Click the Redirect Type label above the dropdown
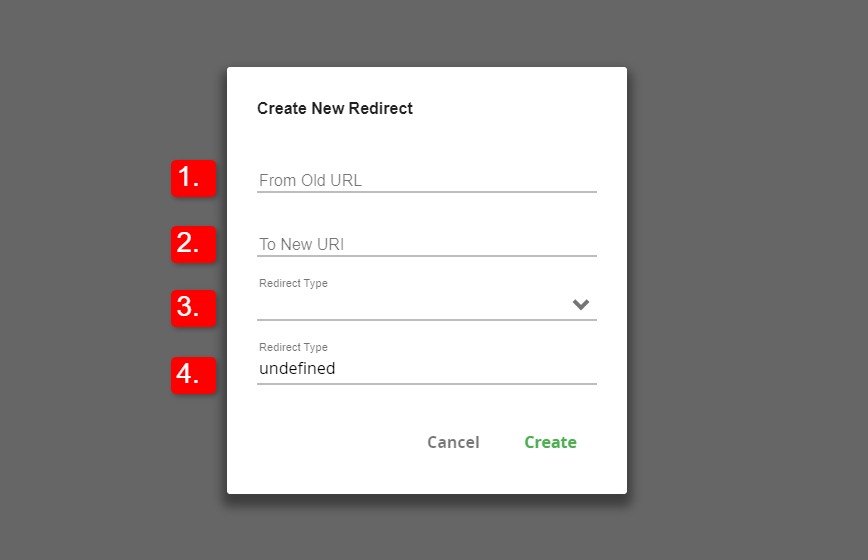Viewport: 868px width, 560px height. click(x=293, y=283)
